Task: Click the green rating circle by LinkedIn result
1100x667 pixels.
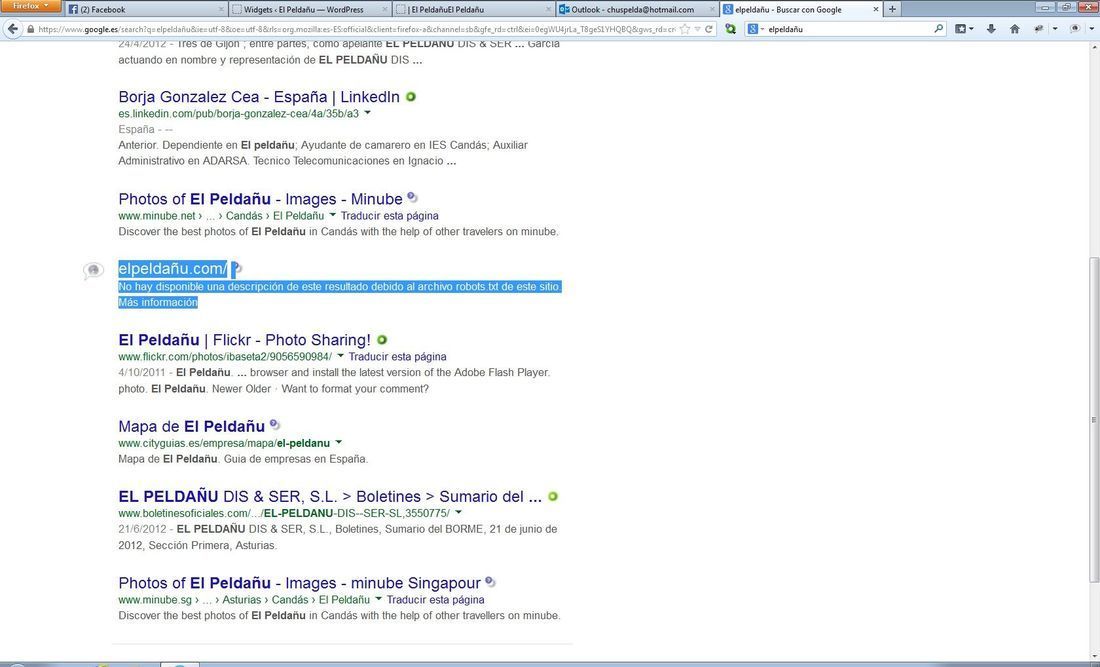Action: coord(410,97)
